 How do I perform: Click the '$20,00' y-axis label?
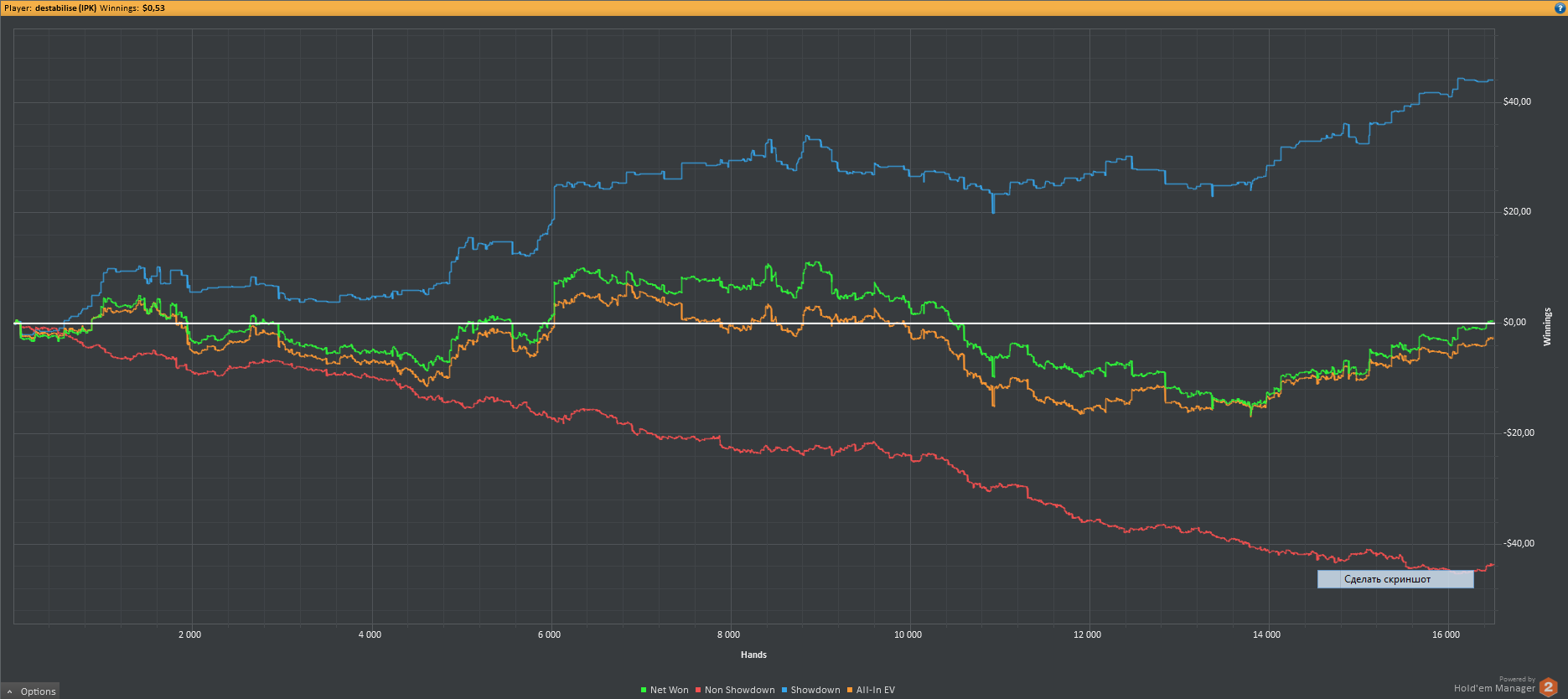coord(1517,211)
